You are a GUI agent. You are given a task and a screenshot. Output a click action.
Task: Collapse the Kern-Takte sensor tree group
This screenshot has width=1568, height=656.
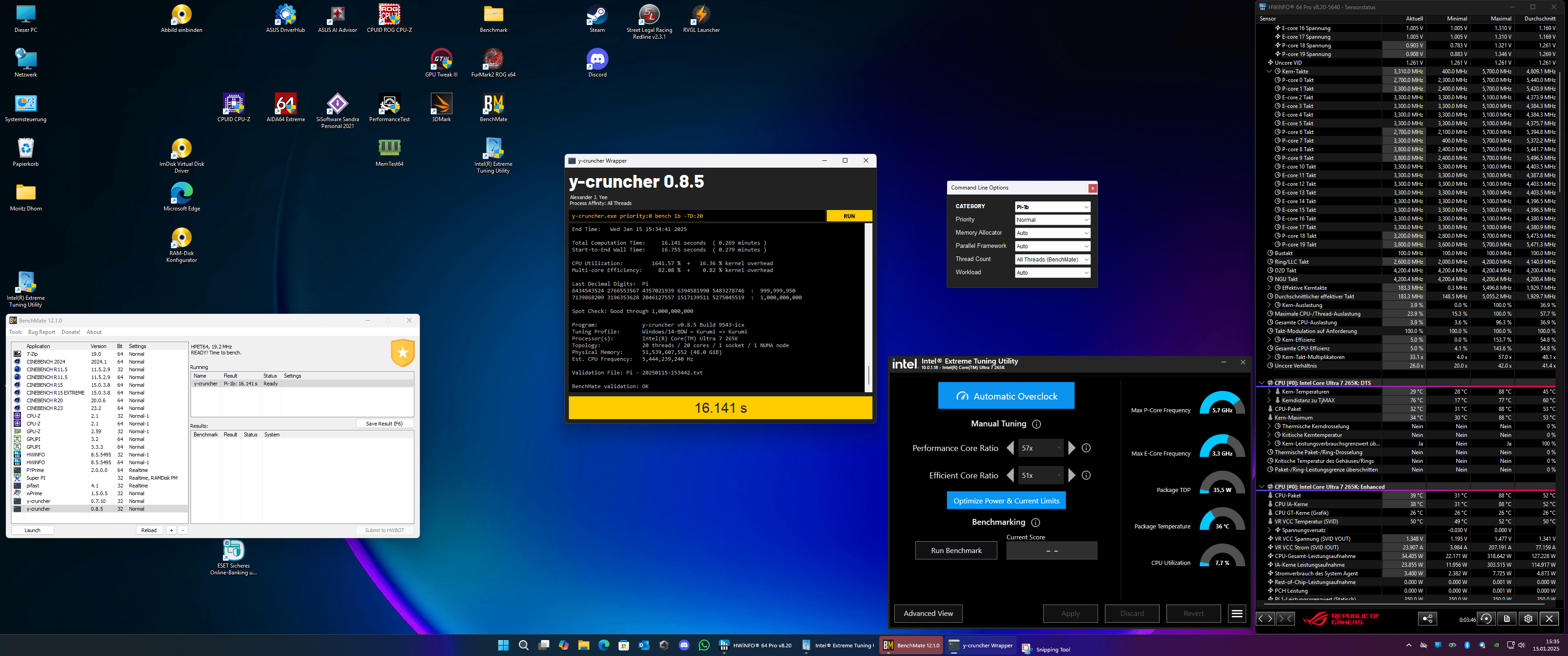tap(1269, 71)
